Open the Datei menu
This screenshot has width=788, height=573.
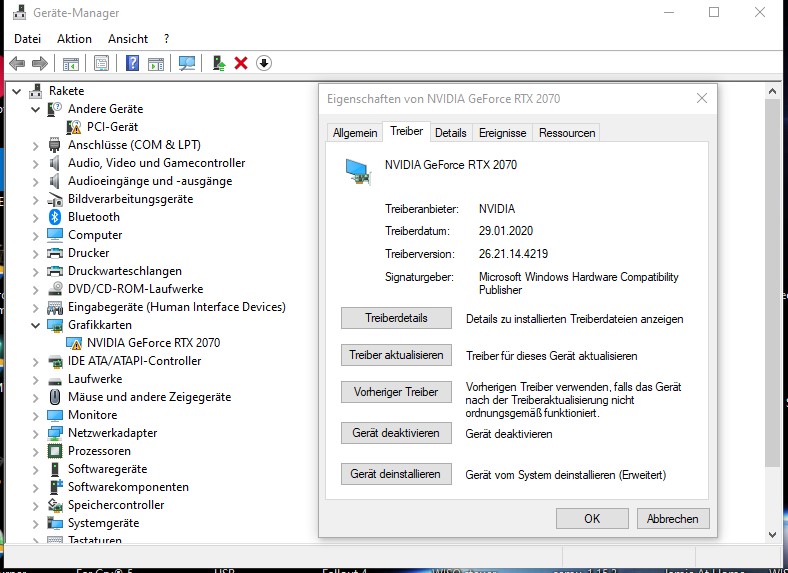tap(28, 39)
